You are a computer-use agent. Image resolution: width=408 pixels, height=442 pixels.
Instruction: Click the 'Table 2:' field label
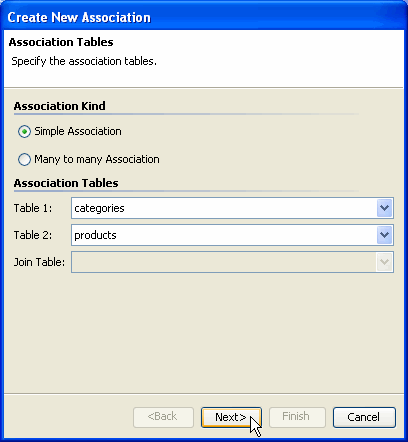coord(33,235)
